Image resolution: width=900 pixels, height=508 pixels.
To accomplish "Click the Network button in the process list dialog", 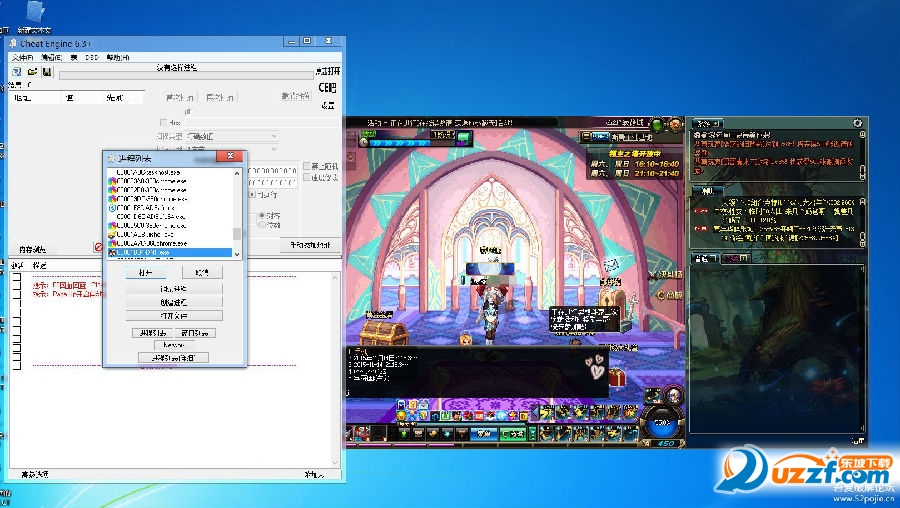I will click(x=174, y=345).
